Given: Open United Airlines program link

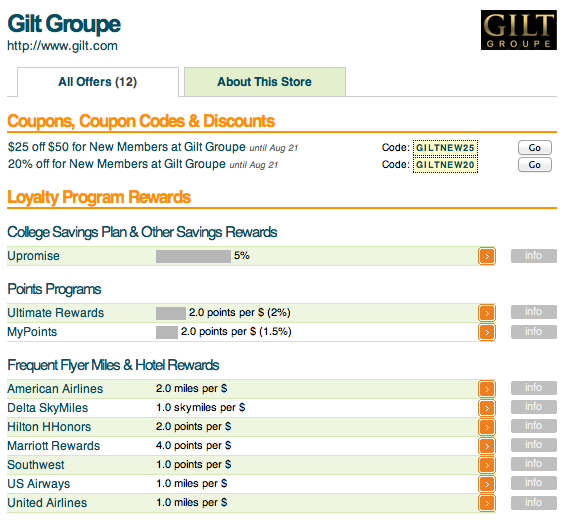Looking at the screenshot, I should click(47, 503).
